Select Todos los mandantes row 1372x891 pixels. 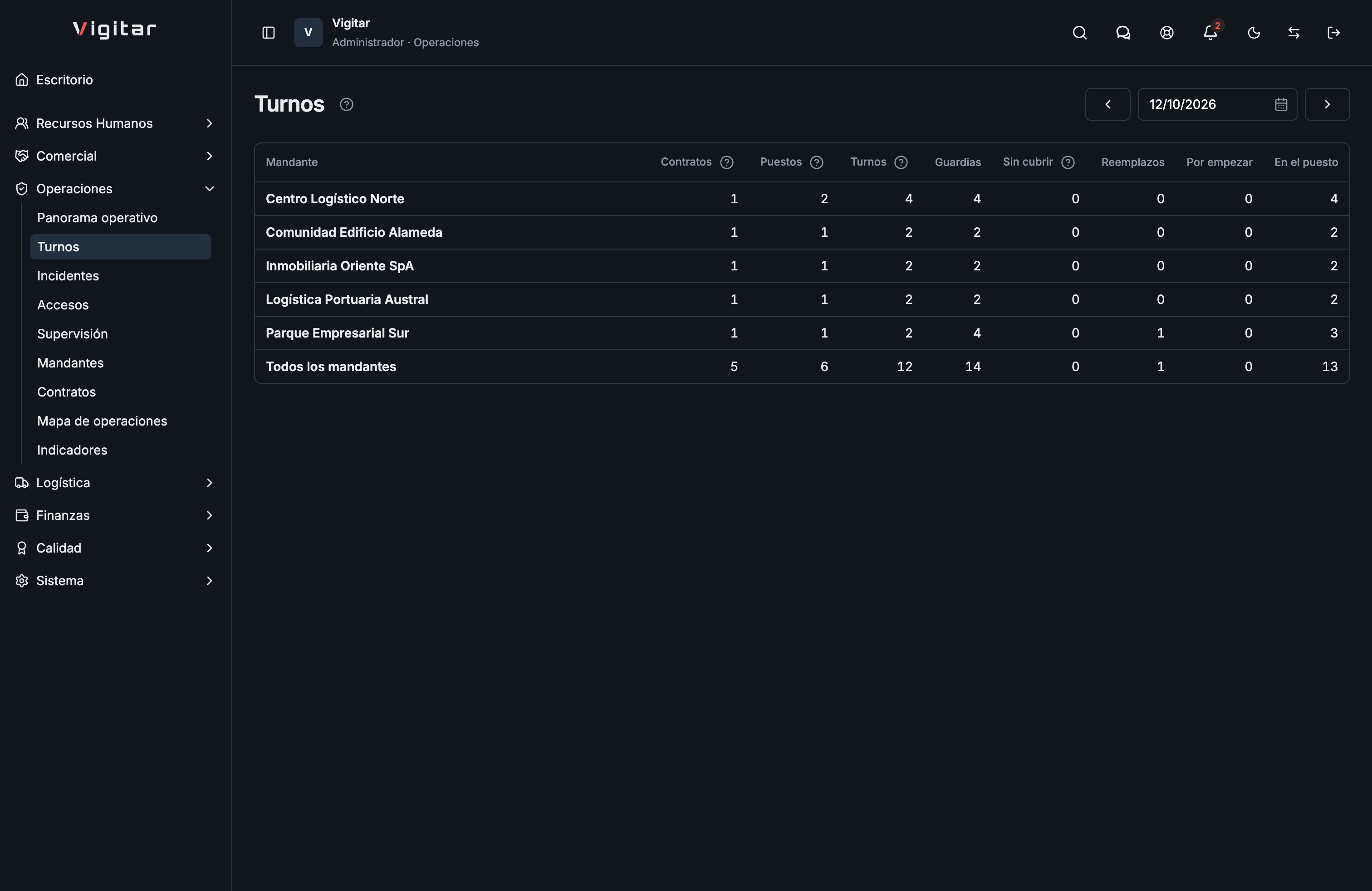pos(802,367)
